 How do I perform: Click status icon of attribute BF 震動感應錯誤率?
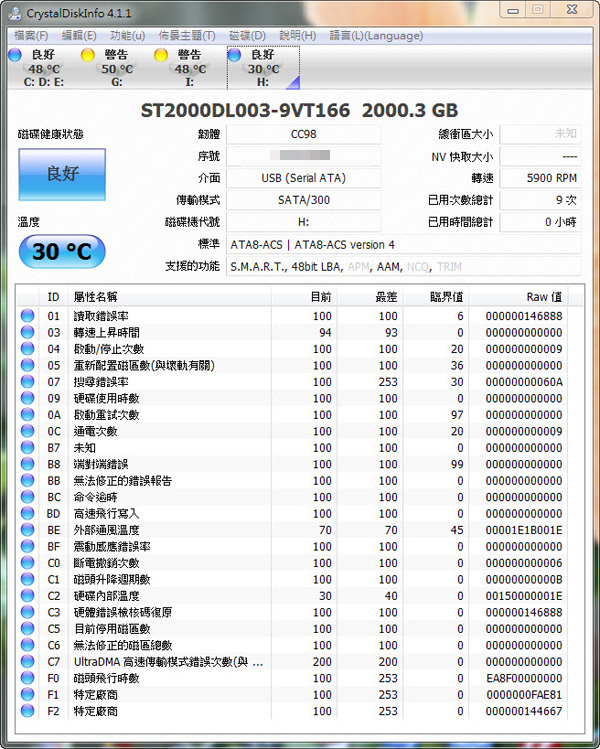coord(28,546)
